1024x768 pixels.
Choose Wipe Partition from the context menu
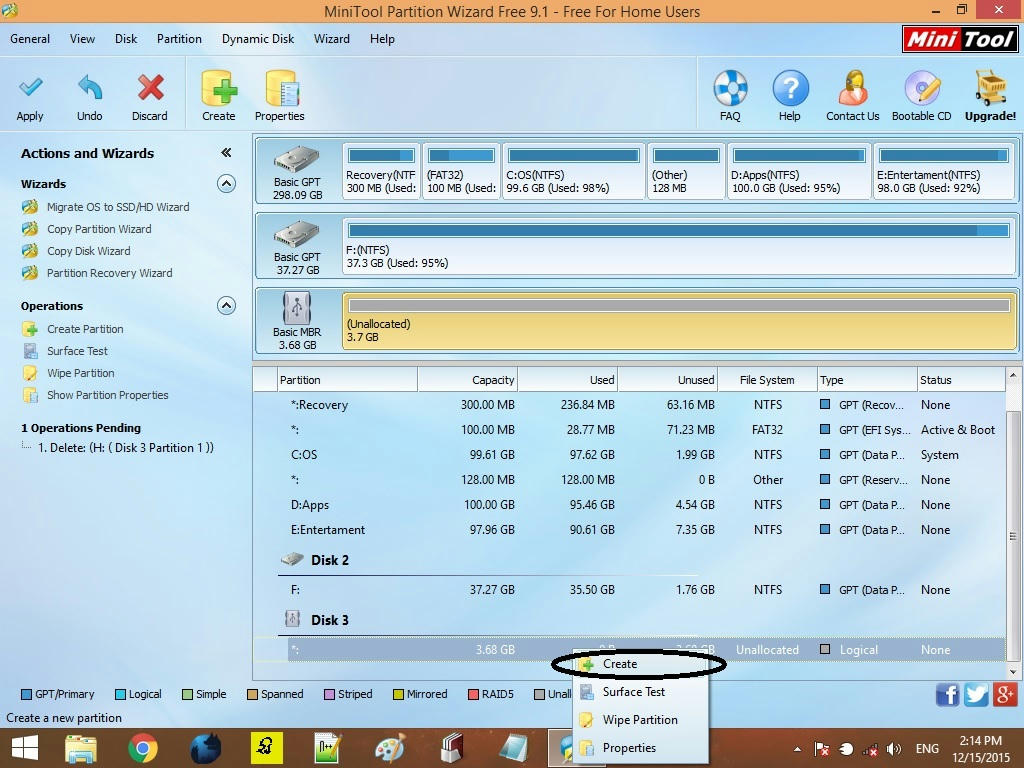tap(640, 720)
